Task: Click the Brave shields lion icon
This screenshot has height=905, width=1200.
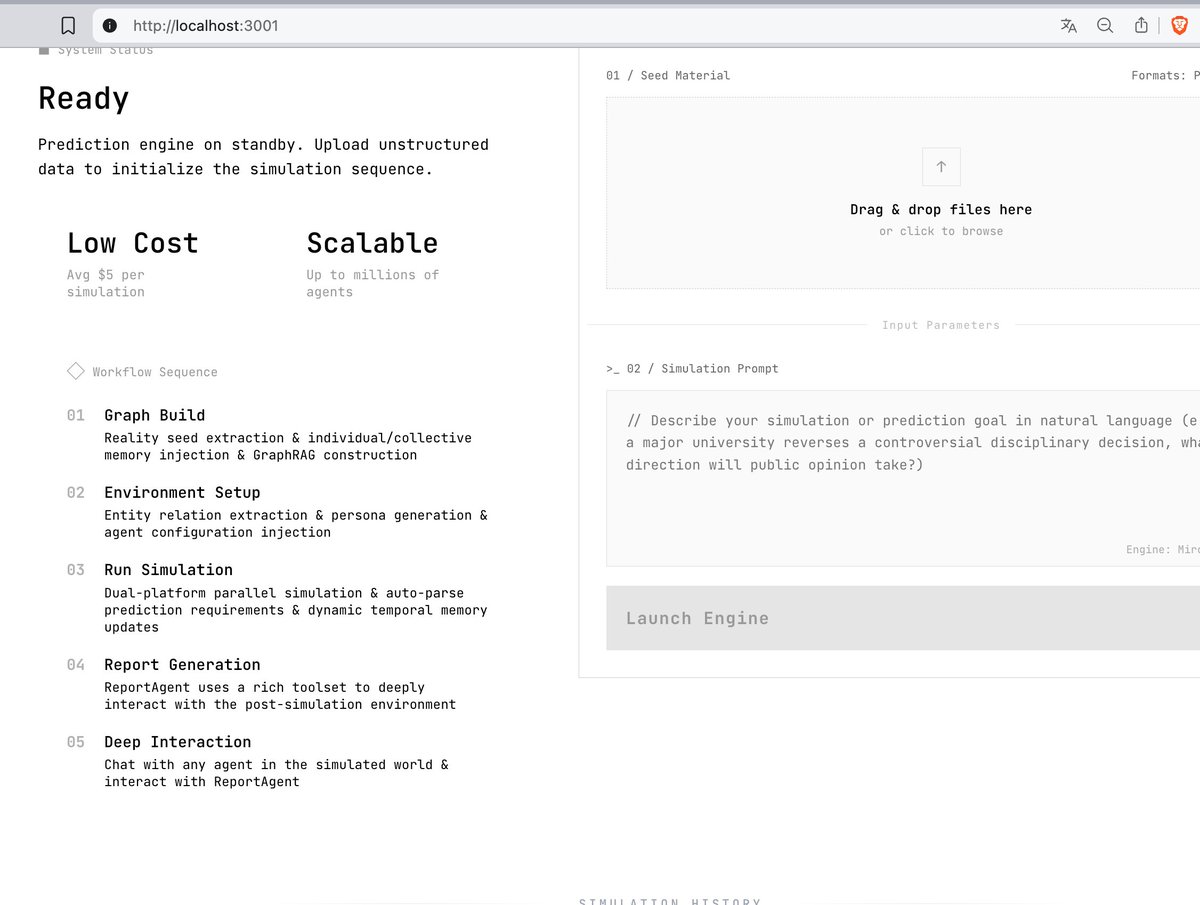Action: [1180, 26]
